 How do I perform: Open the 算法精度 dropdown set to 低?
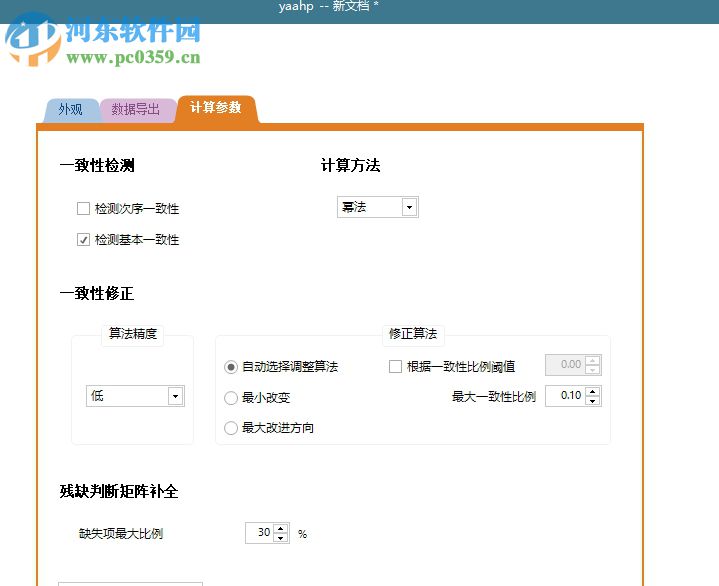pyautogui.click(x=135, y=396)
